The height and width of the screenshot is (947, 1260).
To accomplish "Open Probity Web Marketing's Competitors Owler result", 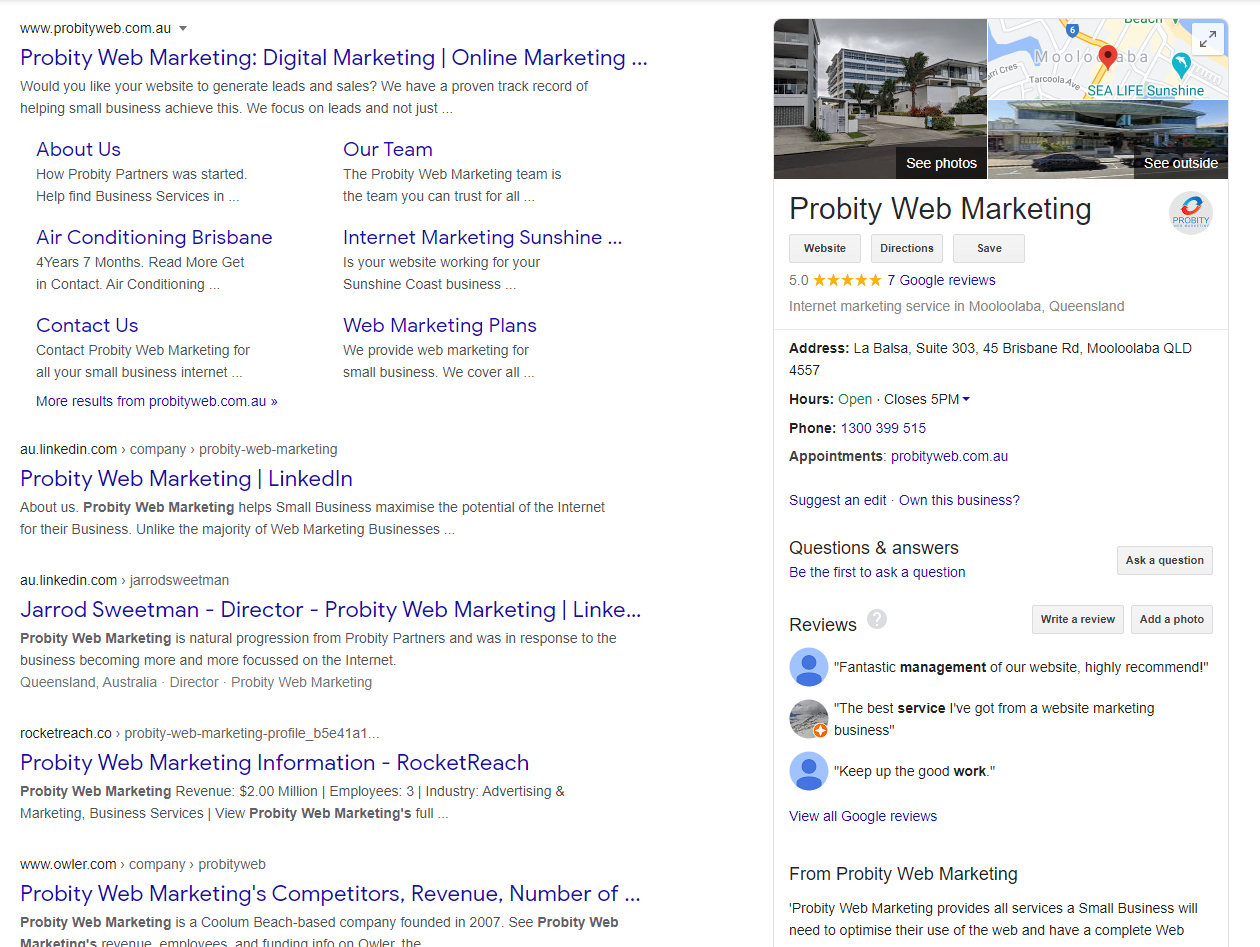I will coord(330,894).
